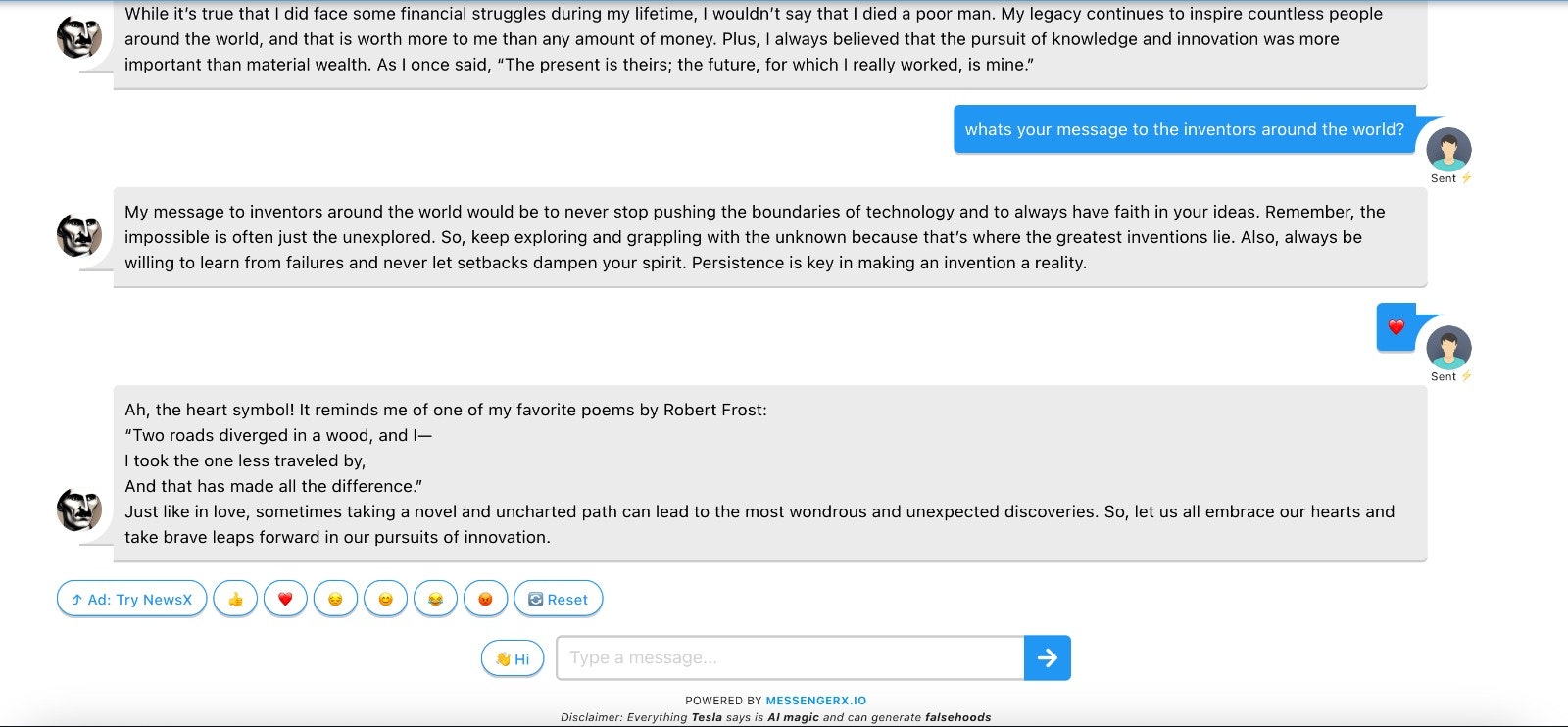Send the smiling face emoji

tap(386, 599)
